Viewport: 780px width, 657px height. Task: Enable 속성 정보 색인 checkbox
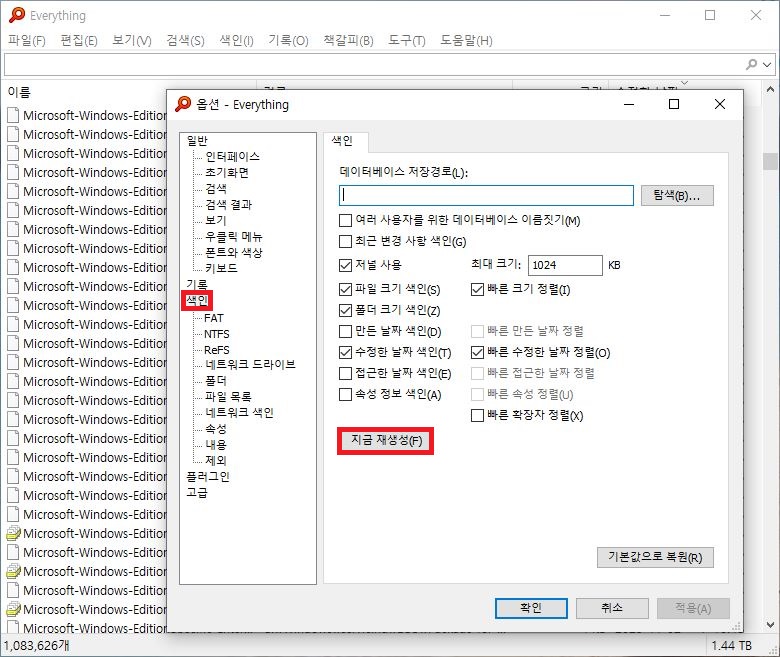click(x=345, y=394)
